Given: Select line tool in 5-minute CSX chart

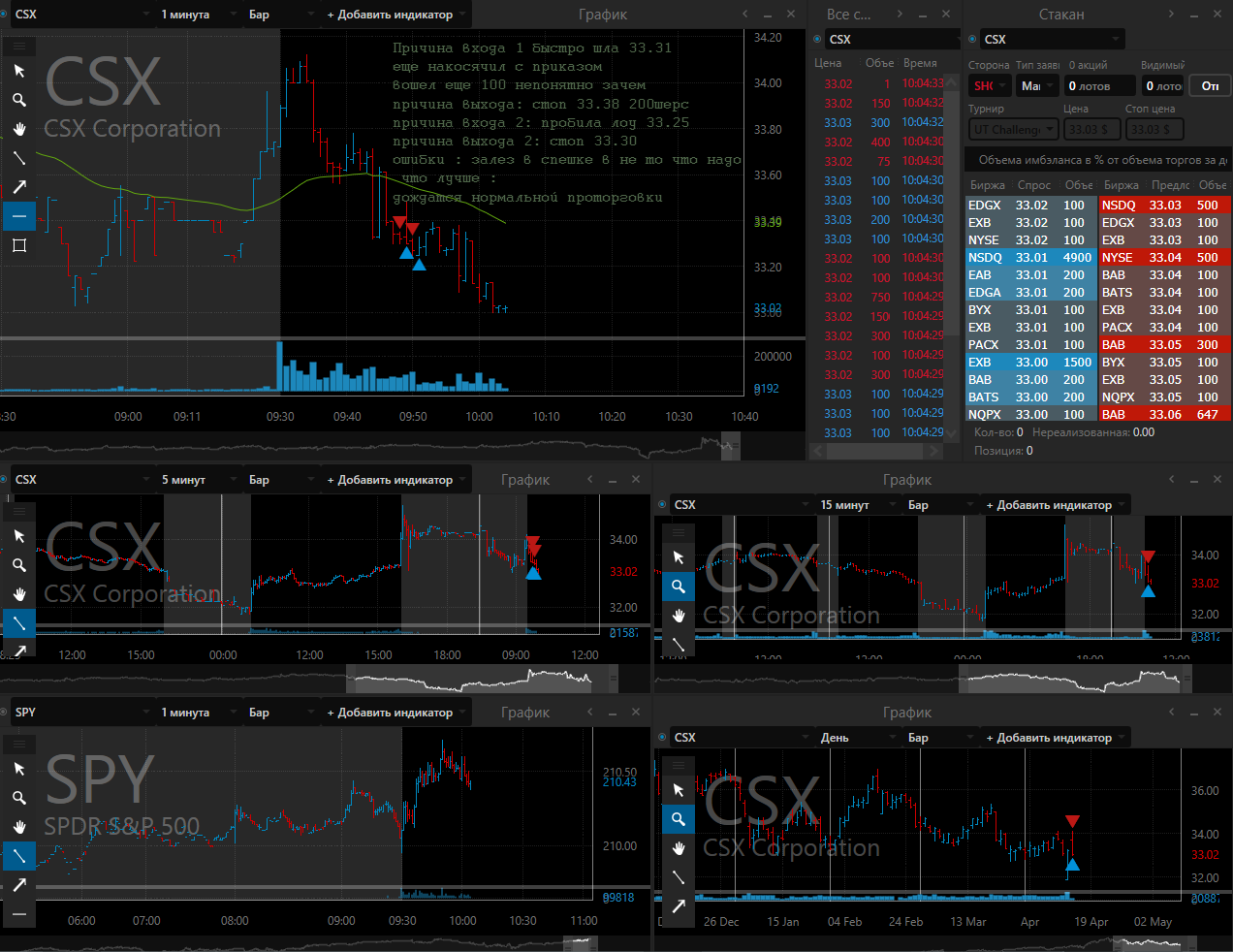Looking at the screenshot, I should [19, 623].
